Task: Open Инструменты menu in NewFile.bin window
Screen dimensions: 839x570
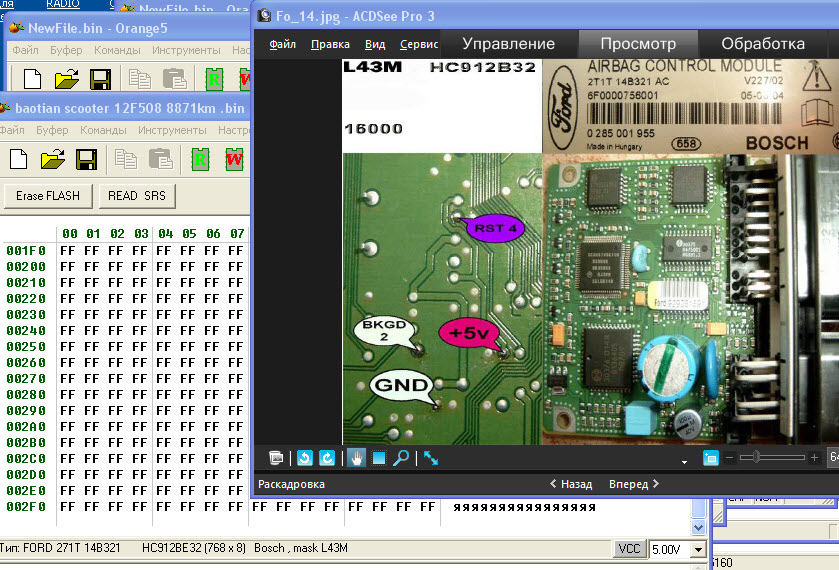Action: tap(186, 50)
